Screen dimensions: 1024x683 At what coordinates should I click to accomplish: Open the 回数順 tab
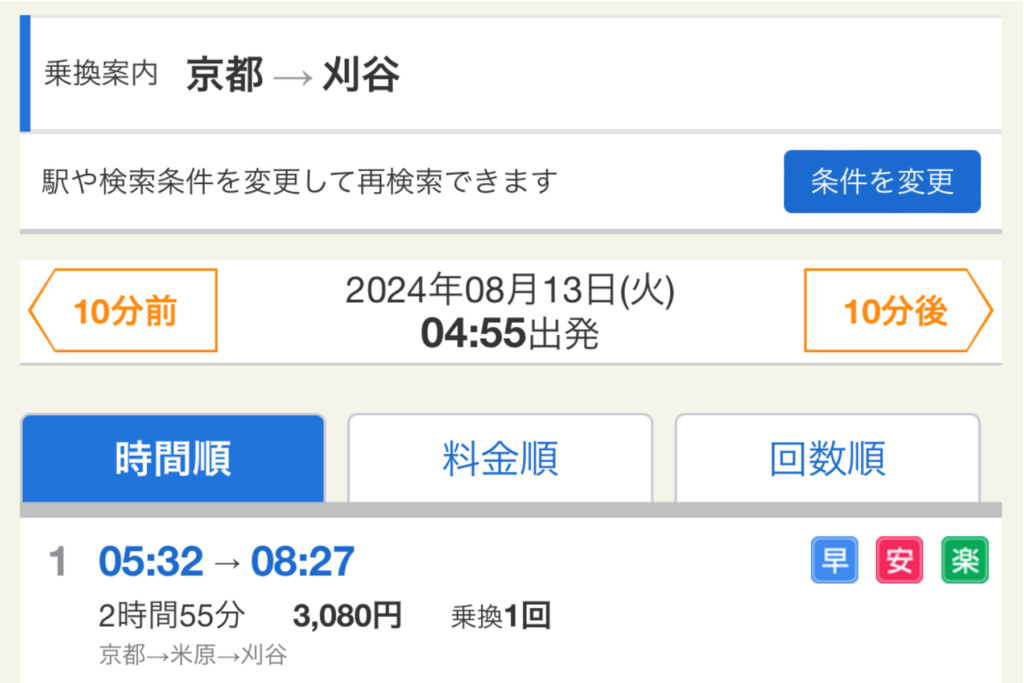pos(827,459)
